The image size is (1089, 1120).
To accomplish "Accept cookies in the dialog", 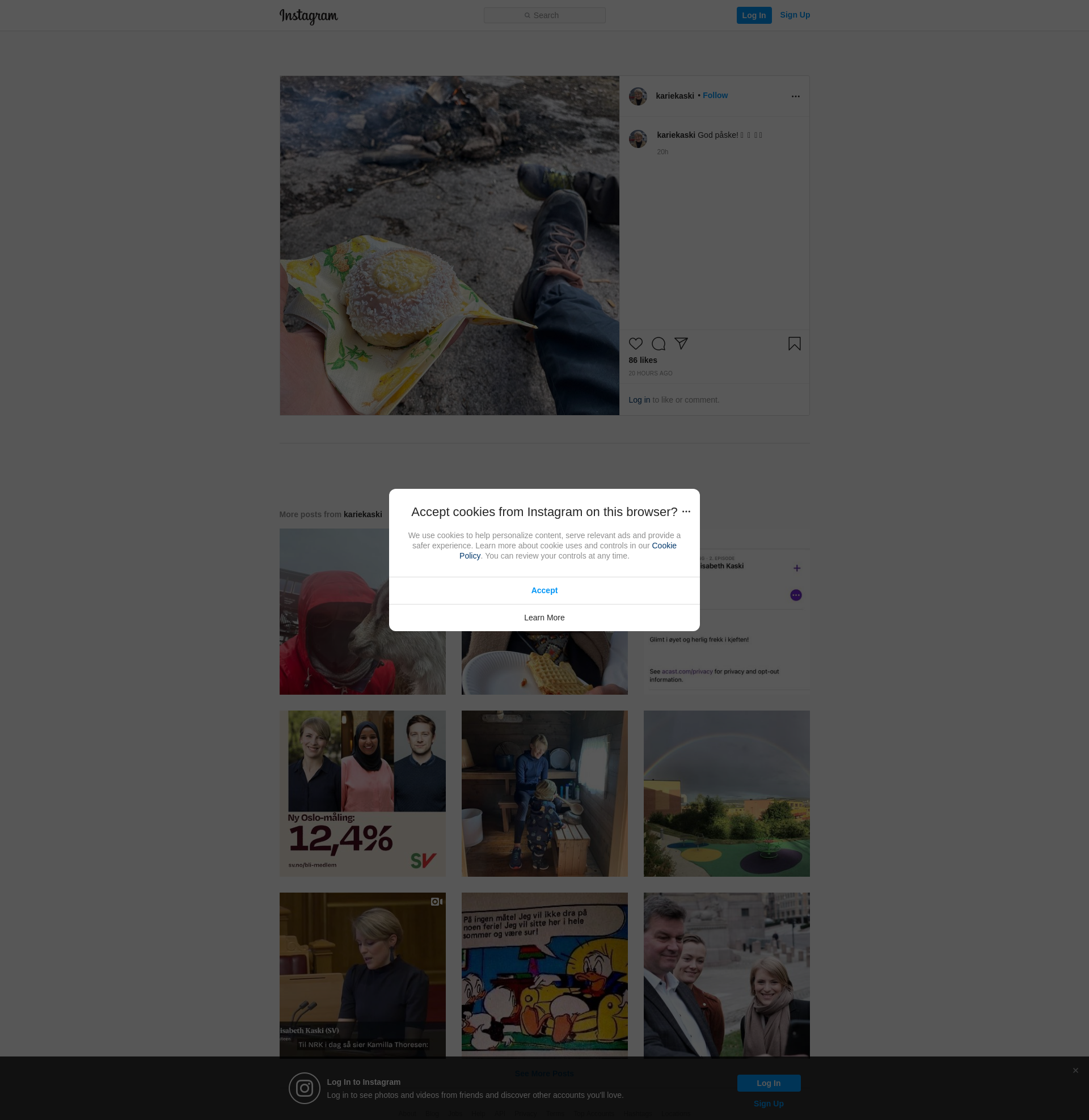I will [544, 590].
